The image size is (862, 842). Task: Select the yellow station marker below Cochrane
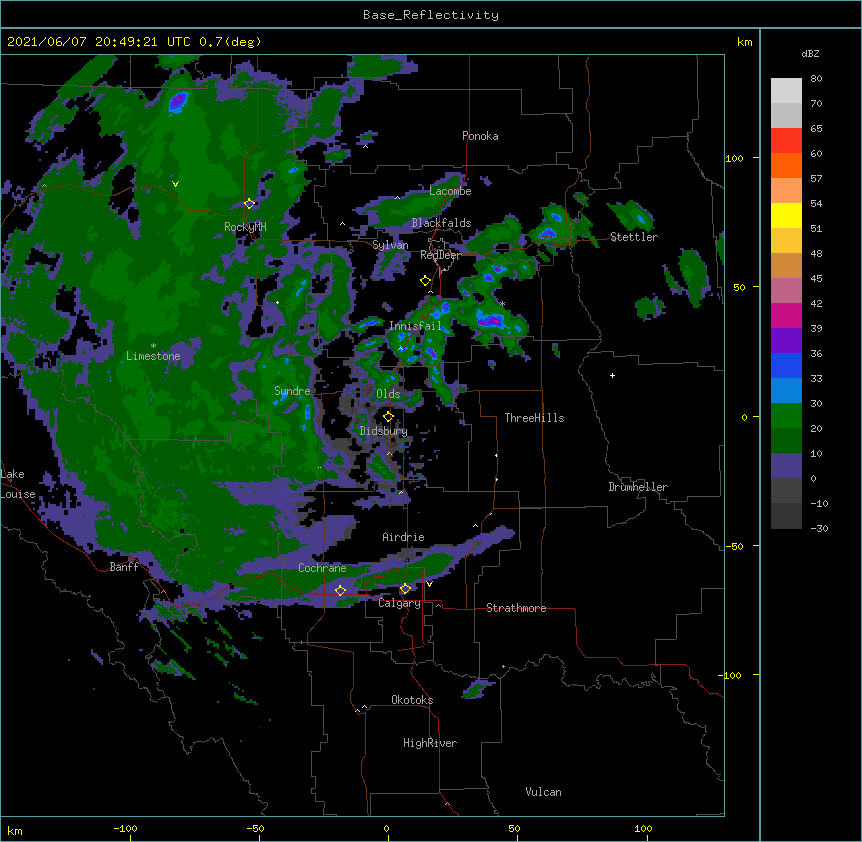coord(340,590)
